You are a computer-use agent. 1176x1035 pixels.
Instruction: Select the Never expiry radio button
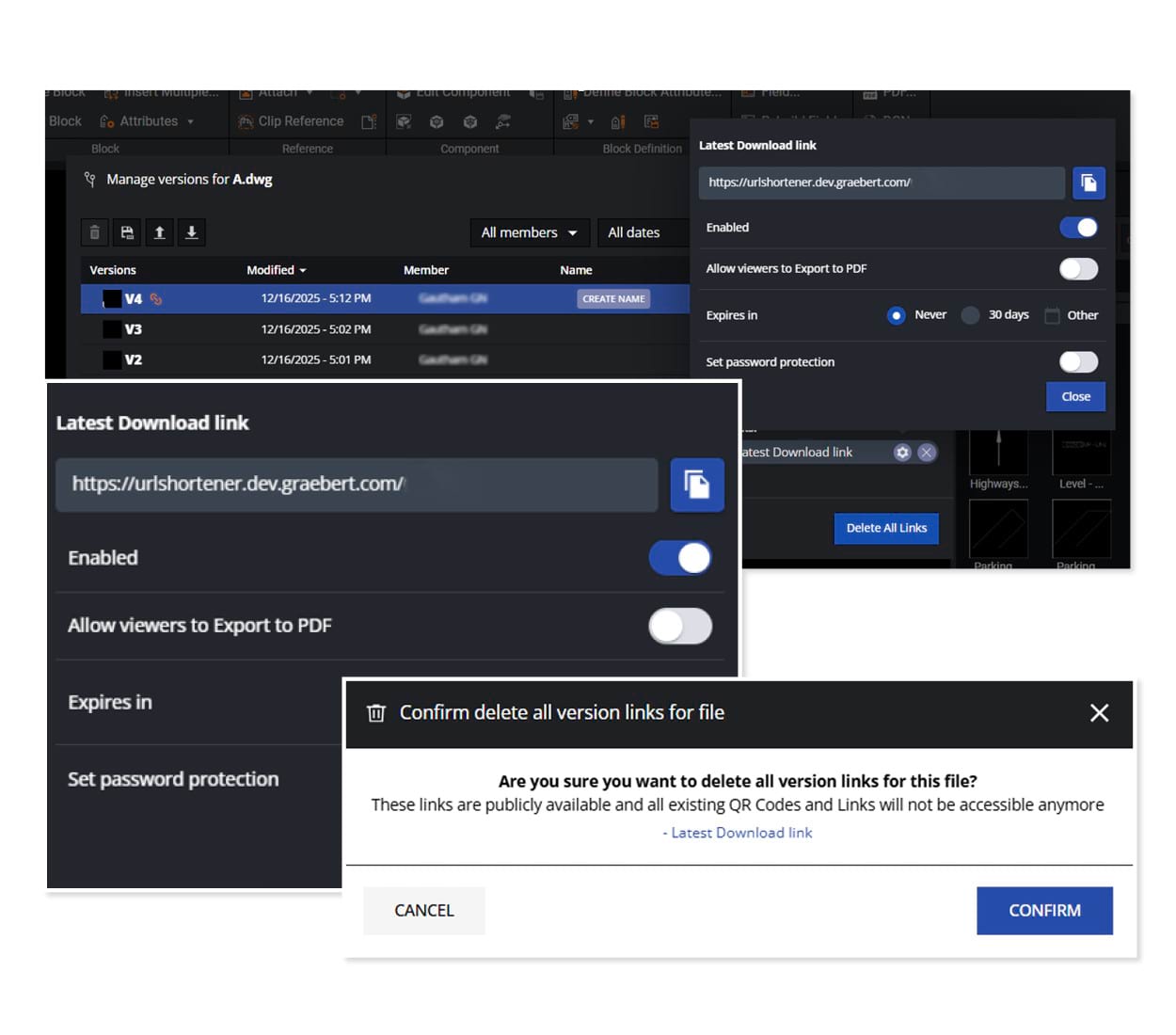[896, 315]
